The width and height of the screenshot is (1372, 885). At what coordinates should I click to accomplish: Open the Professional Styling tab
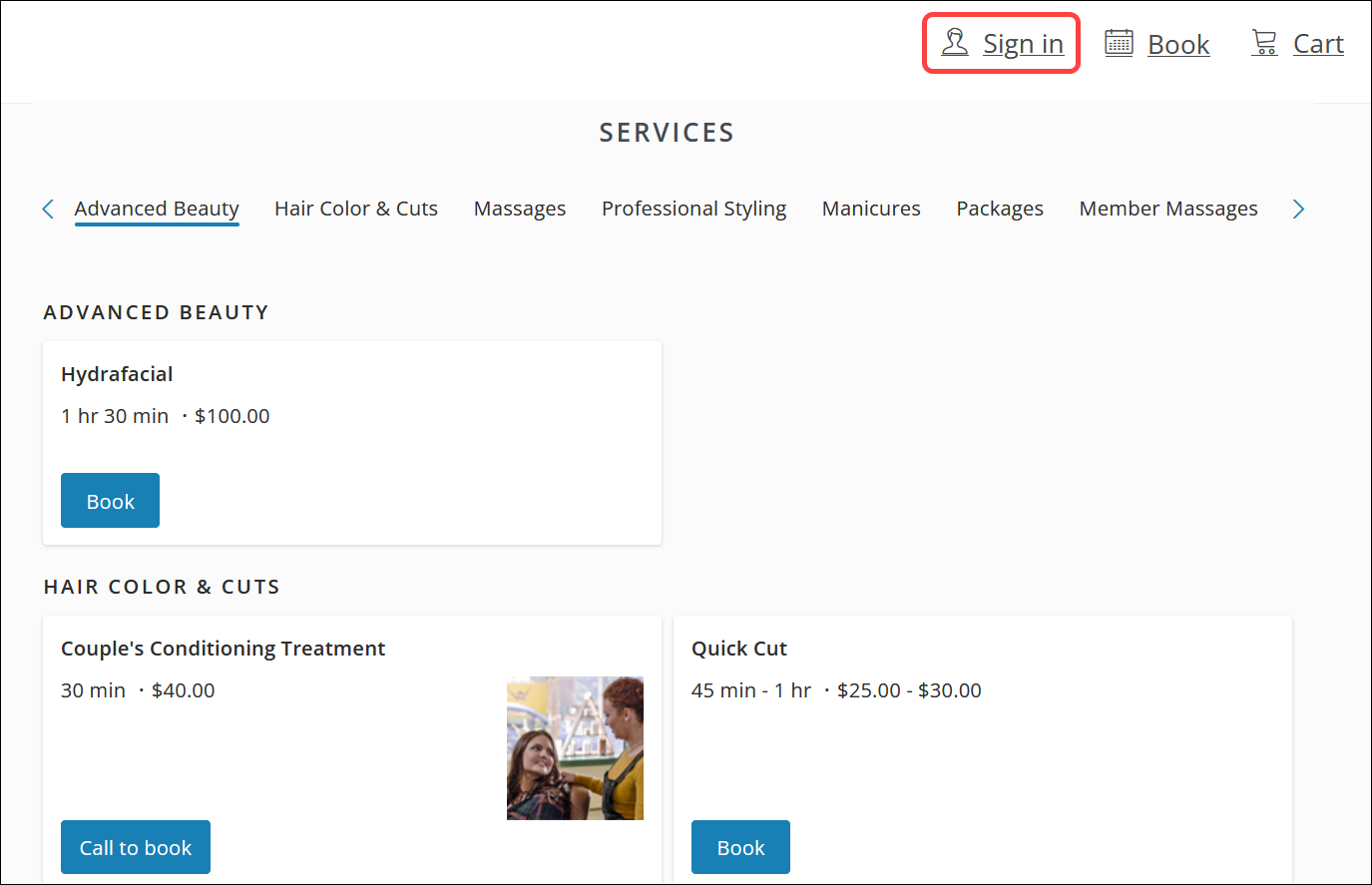pos(693,209)
